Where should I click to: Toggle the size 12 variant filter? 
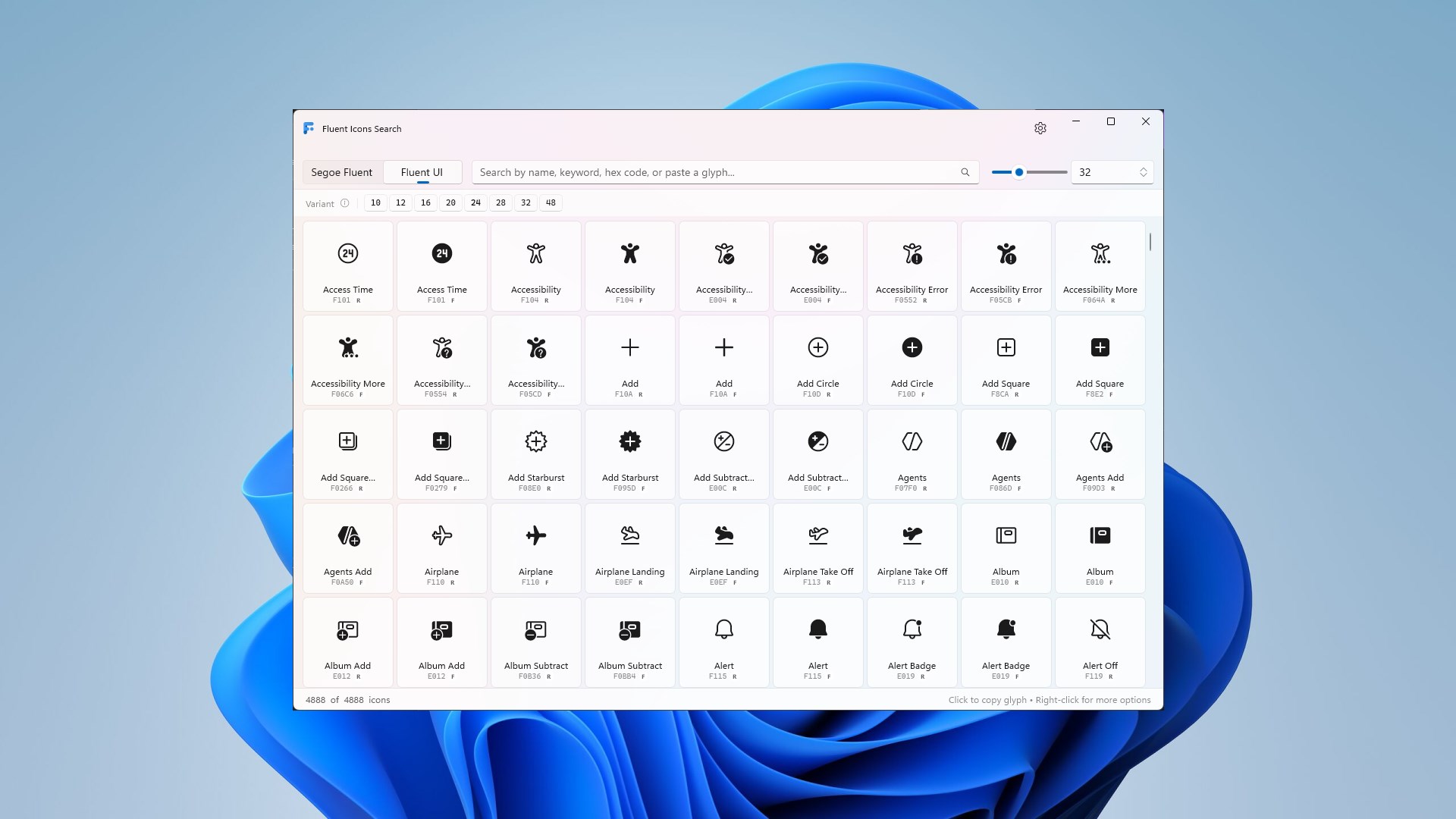[400, 202]
